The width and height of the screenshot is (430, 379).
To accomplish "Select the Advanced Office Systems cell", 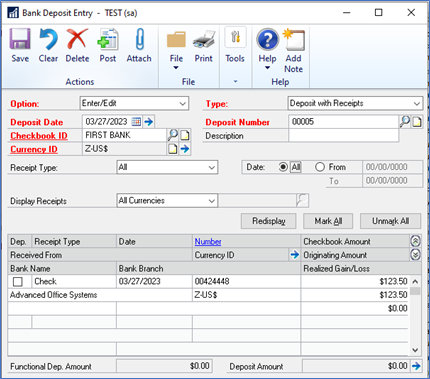I will [100, 295].
